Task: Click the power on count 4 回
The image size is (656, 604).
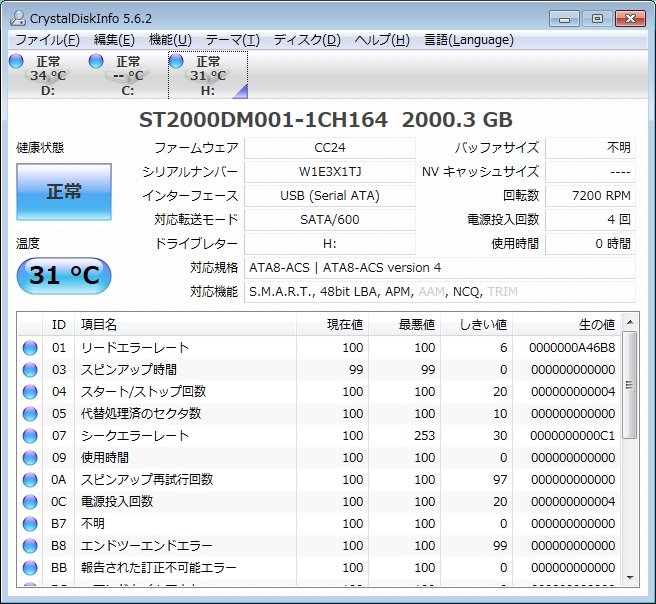Action: [590, 220]
